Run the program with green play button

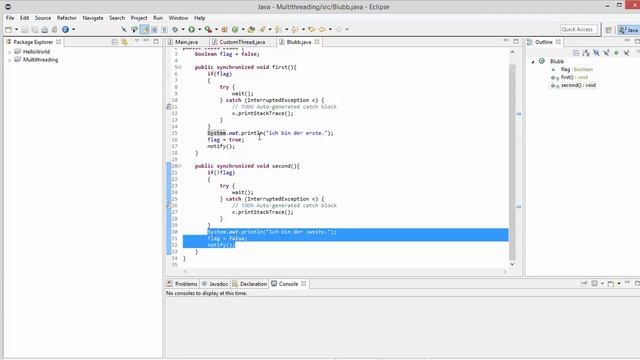click(x=191, y=29)
